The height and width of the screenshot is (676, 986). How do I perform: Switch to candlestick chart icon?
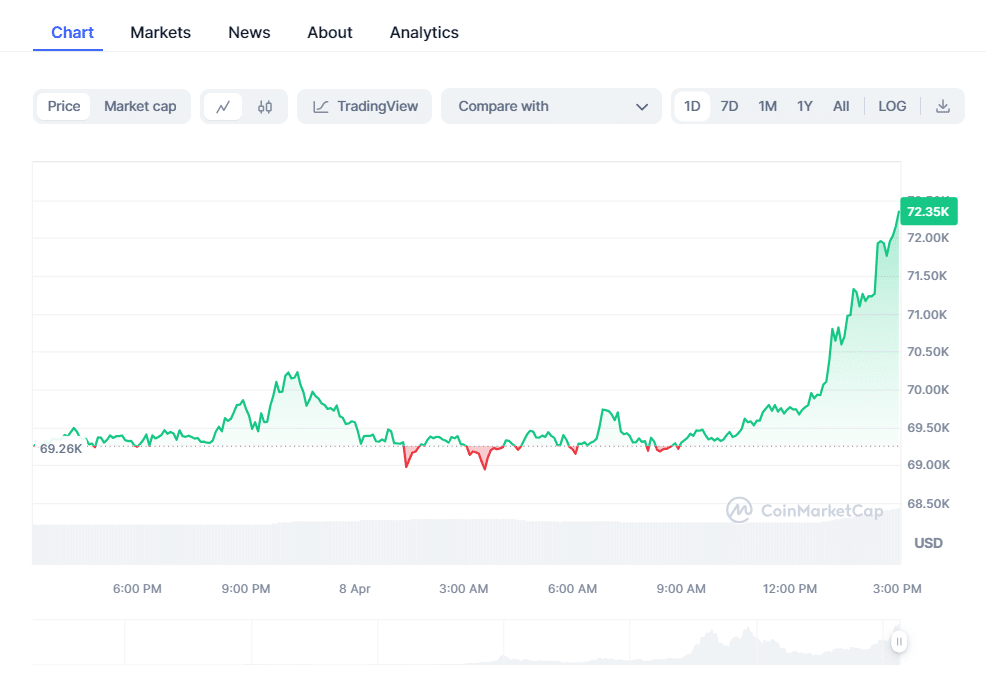pyautogui.click(x=265, y=107)
